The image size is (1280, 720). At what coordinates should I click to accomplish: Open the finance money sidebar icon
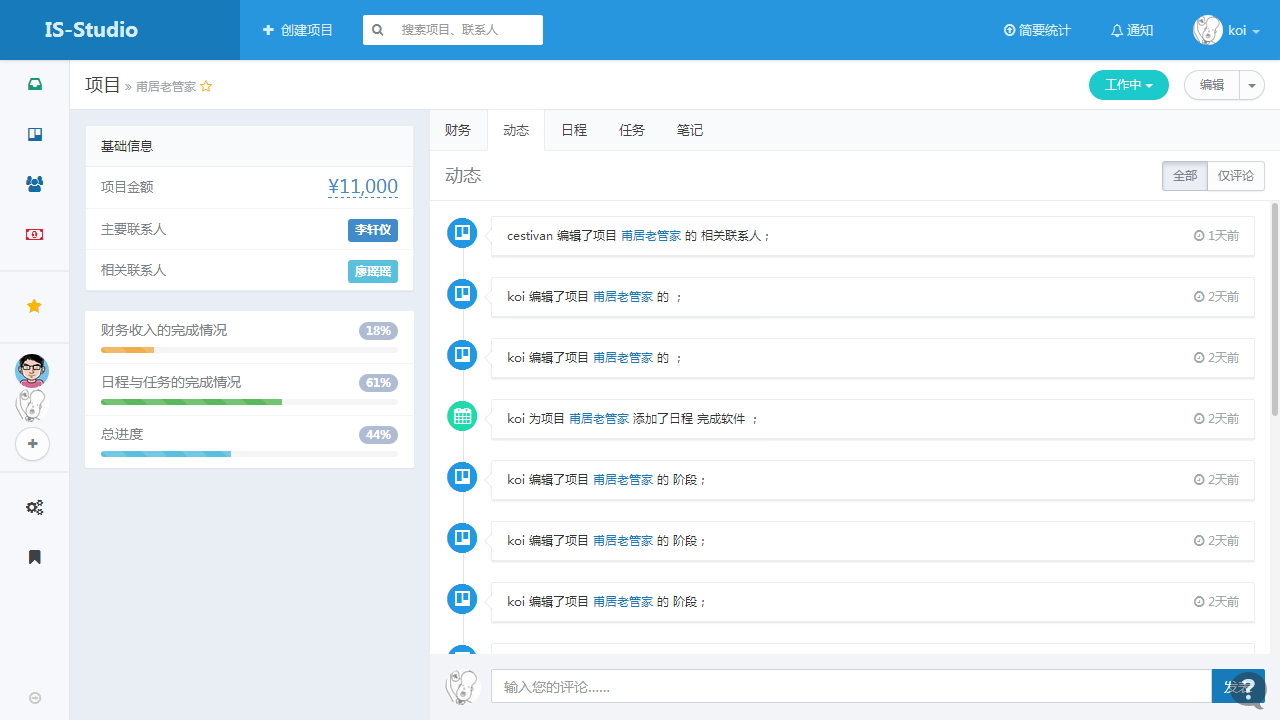point(35,234)
